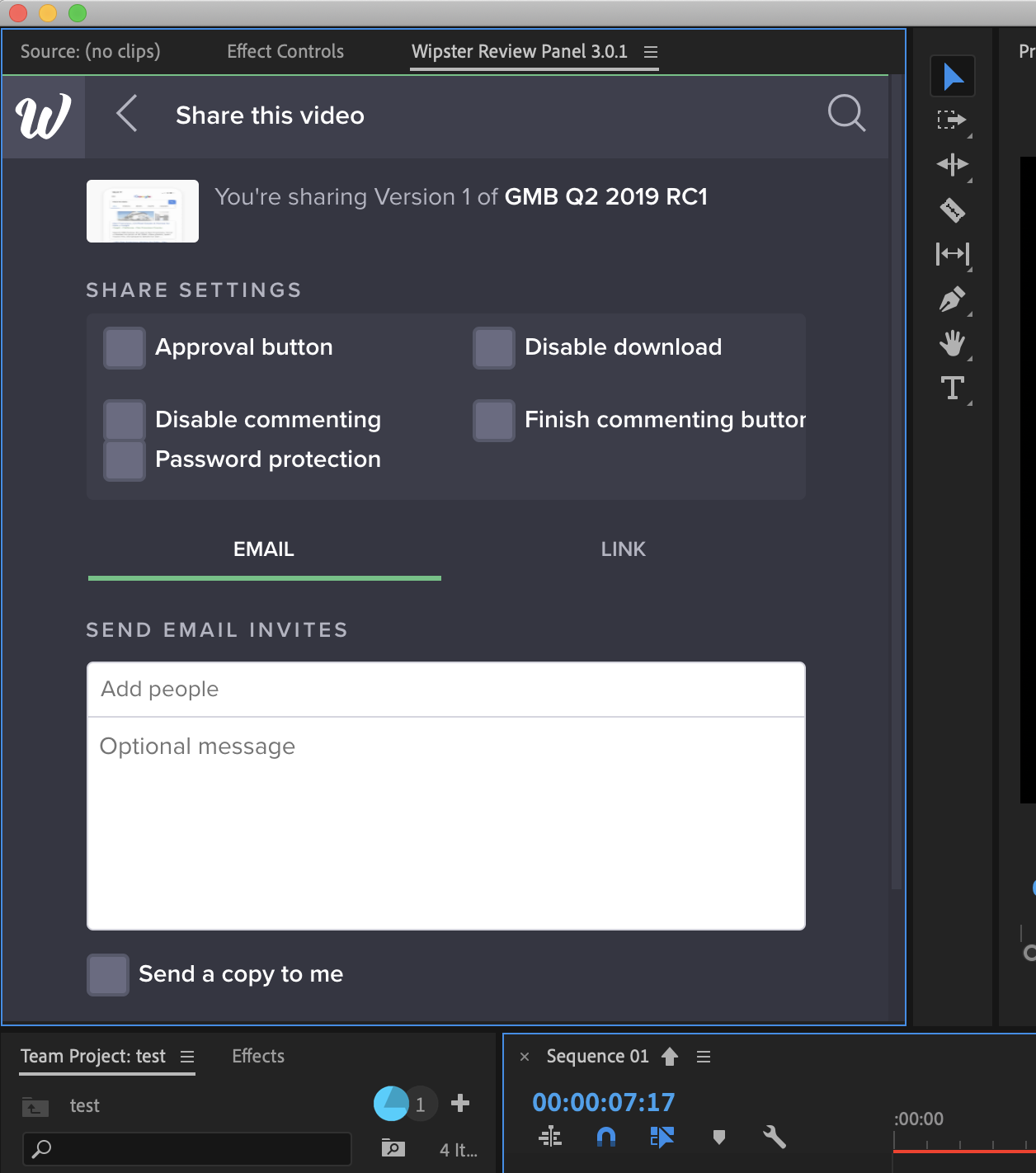Click the blue collaborator avatar icon
This screenshot has width=1036, height=1173.
391,1104
